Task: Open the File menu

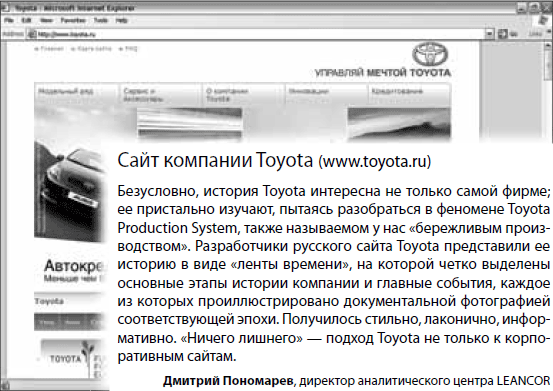Action: [x=9, y=20]
